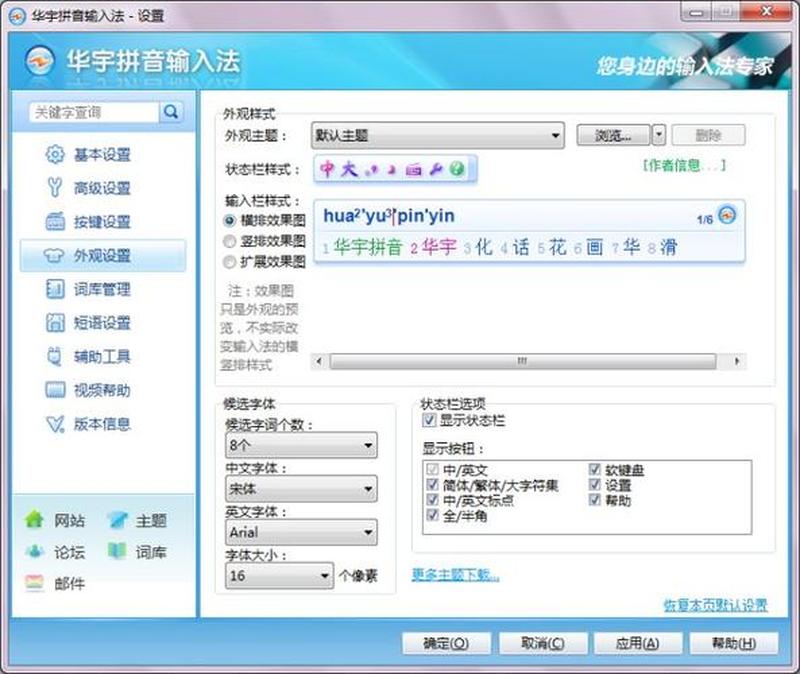Open the 英文字体 Arial dropdown

click(301, 532)
